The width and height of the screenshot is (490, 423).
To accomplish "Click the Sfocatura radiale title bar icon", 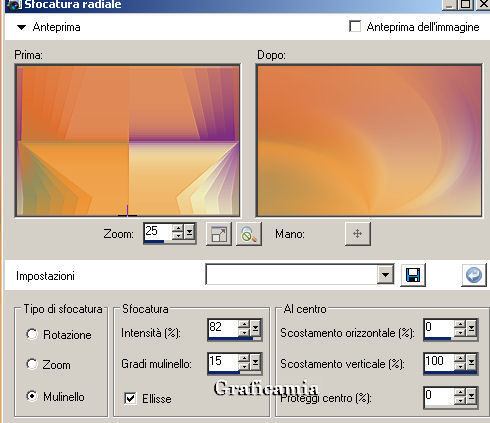I will click(x=13, y=5).
